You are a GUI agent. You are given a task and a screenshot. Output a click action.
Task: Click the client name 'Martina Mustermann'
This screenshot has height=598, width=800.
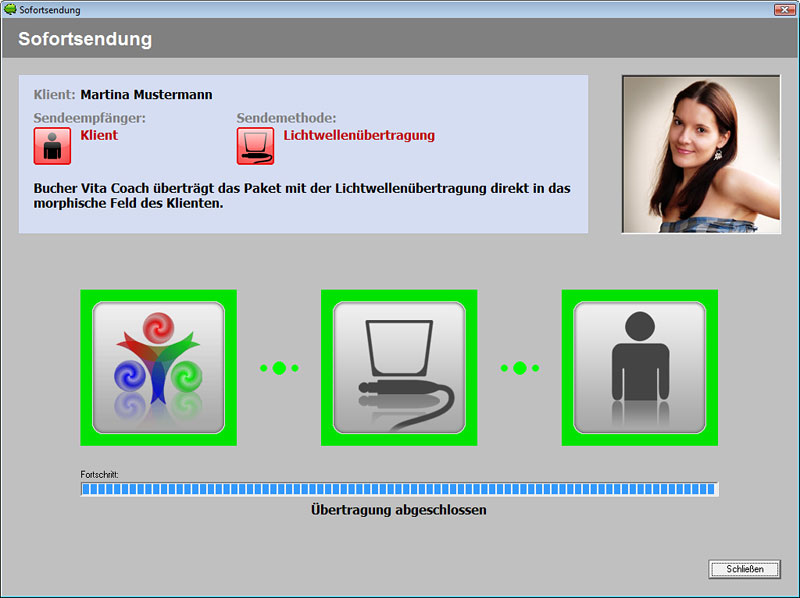(146, 95)
